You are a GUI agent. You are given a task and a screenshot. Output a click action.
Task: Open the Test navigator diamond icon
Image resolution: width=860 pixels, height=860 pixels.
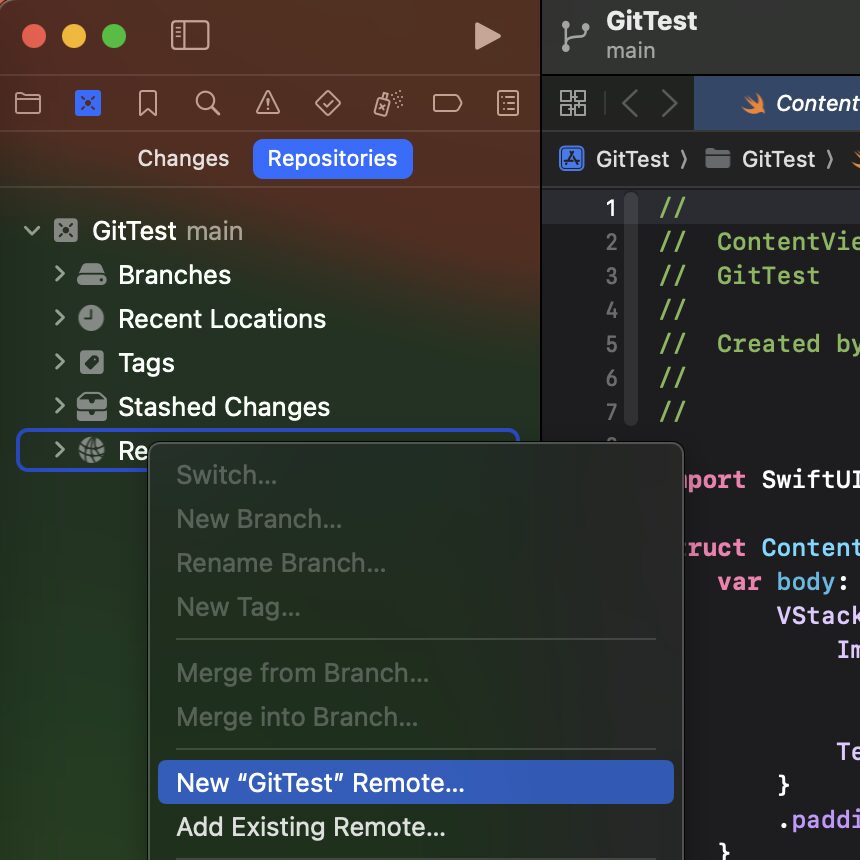(x=327, y=103)
